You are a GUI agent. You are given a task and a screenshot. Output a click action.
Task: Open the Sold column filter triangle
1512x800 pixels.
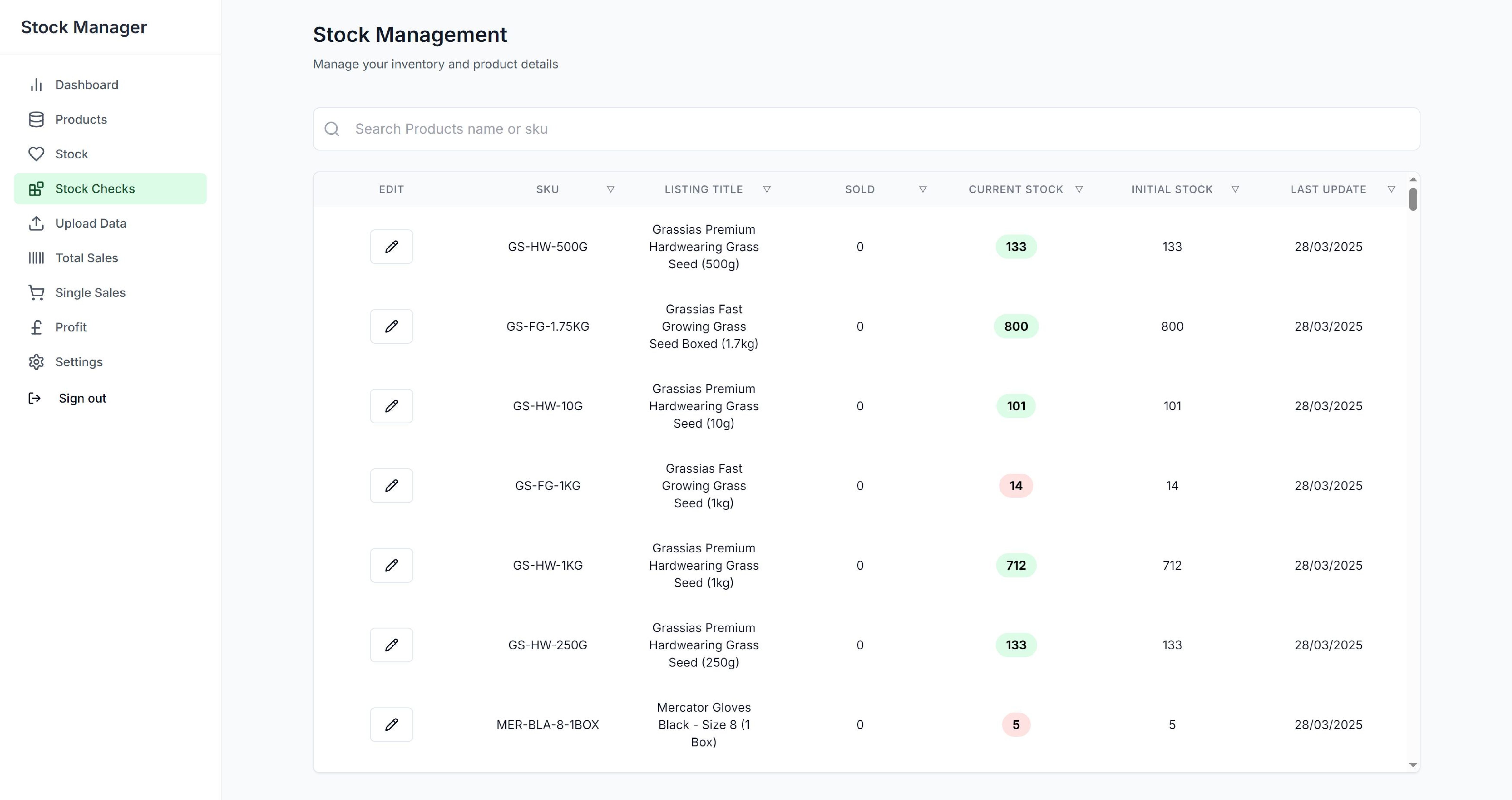point(923,189)
